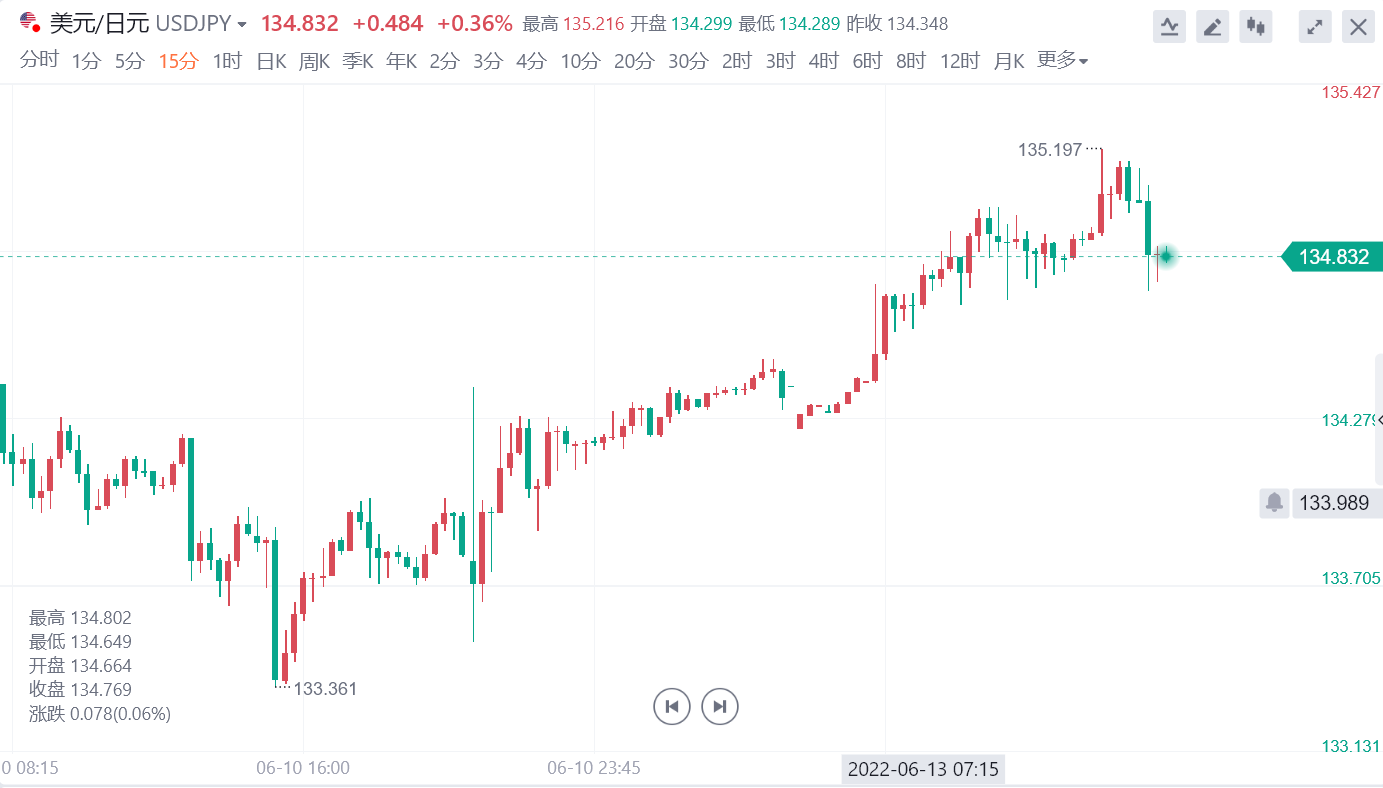Click the price alert bell icon
1383x788 pixels.
(x=1274, y=502)
